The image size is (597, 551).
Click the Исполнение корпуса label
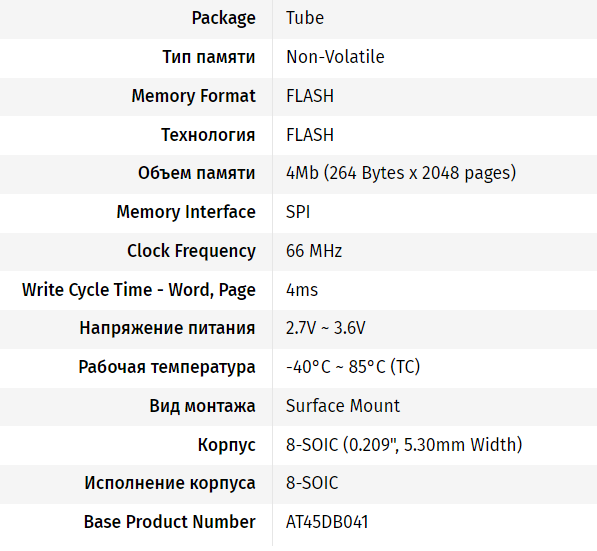pos(170,484)
